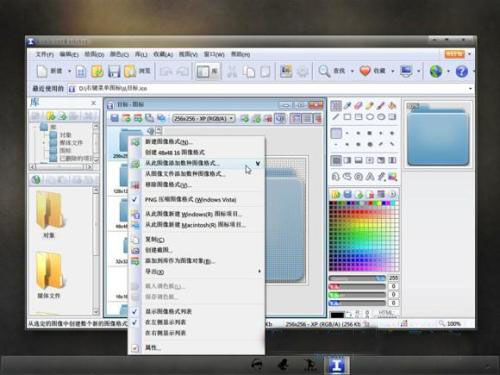Select '在右侧显示列表' option
Screen dimensions: 500x375
point(166,333)
